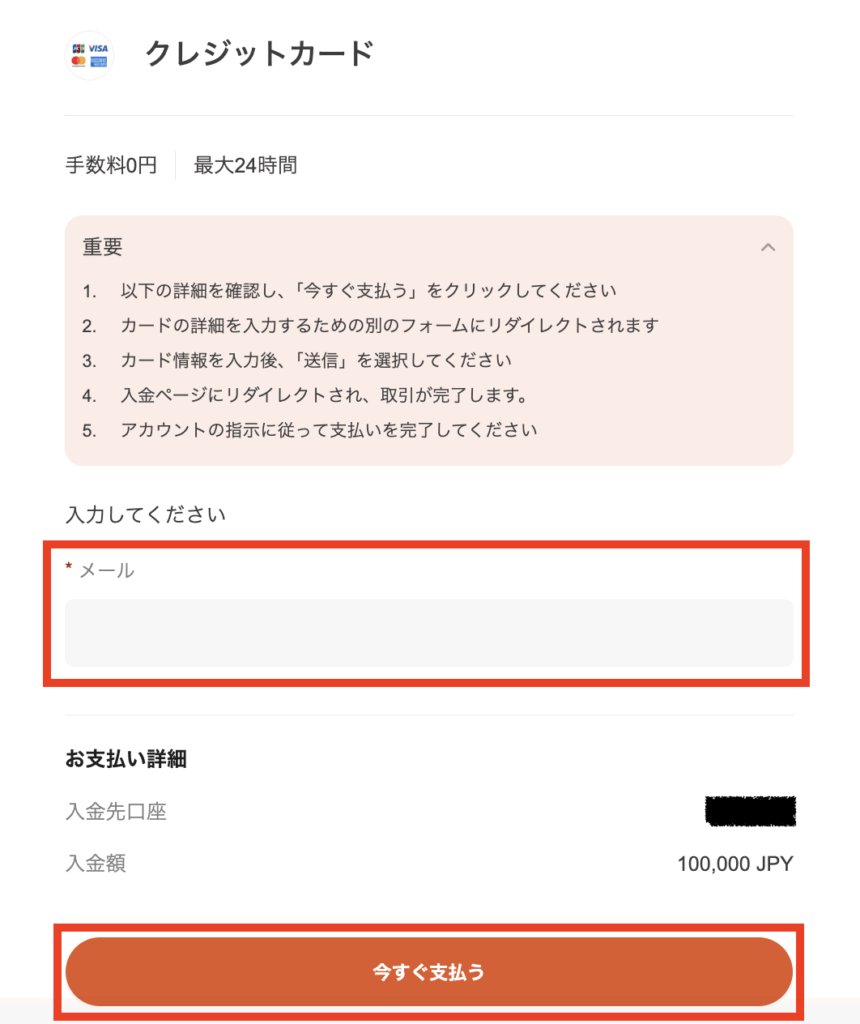Click instruction step 4 about 入金ページ
This screenshot has width=860, height=1024.
coord(305,395)
